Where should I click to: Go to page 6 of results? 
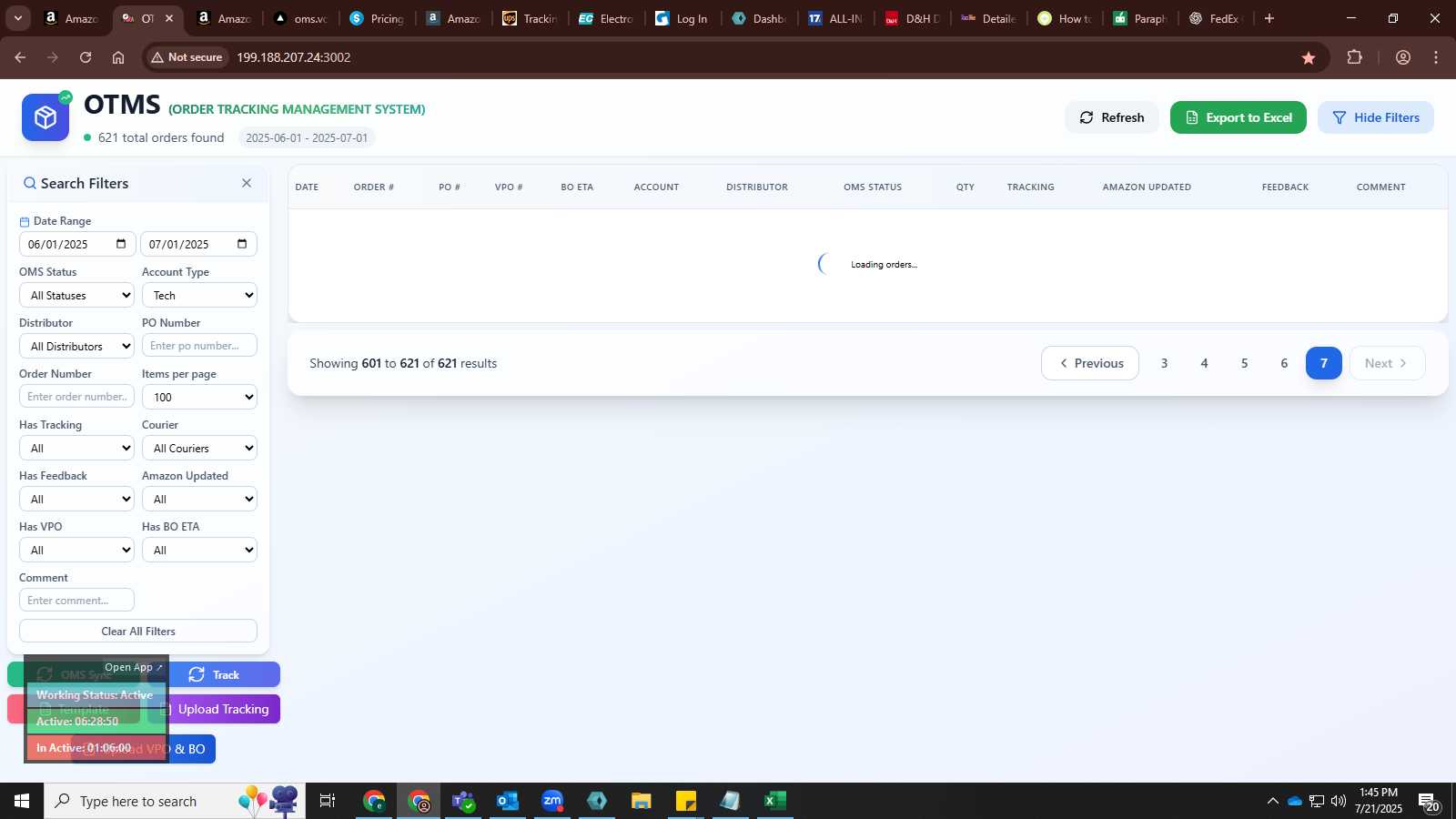[1284, 363]
